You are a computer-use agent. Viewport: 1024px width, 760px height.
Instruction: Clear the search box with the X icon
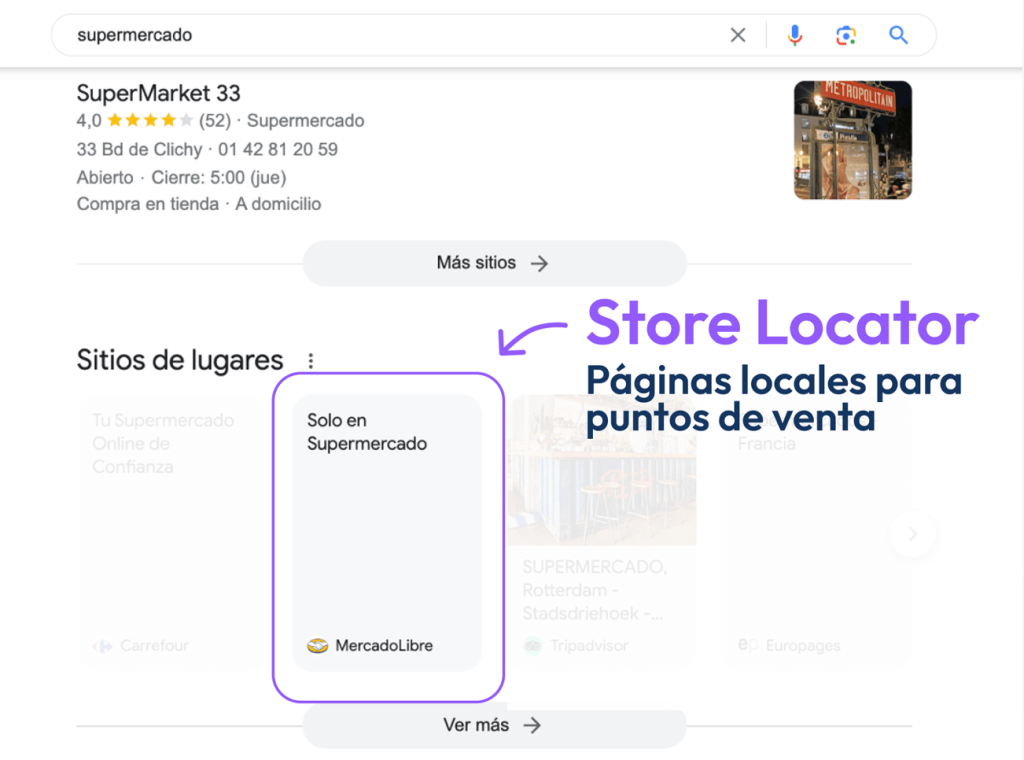click(x=737, y=35)
